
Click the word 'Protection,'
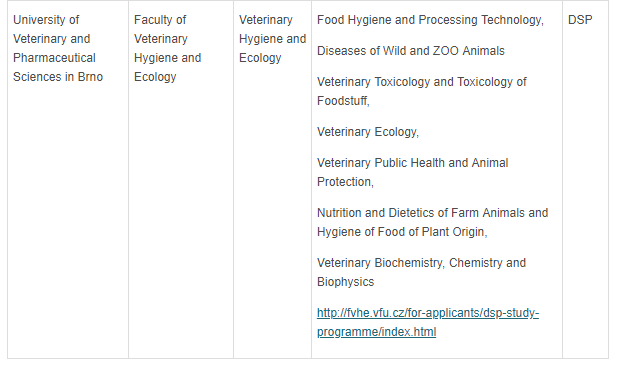(x=345, y=182)
